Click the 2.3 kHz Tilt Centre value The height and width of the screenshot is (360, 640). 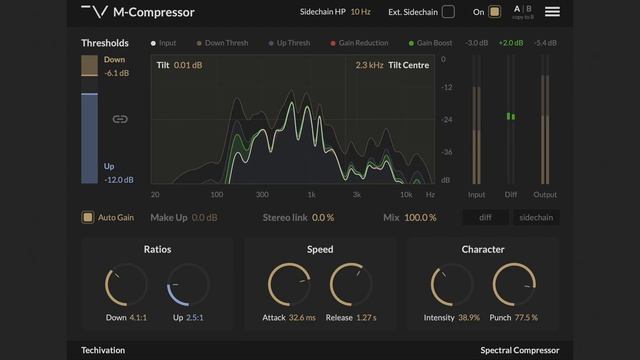(x=369, y=65)
